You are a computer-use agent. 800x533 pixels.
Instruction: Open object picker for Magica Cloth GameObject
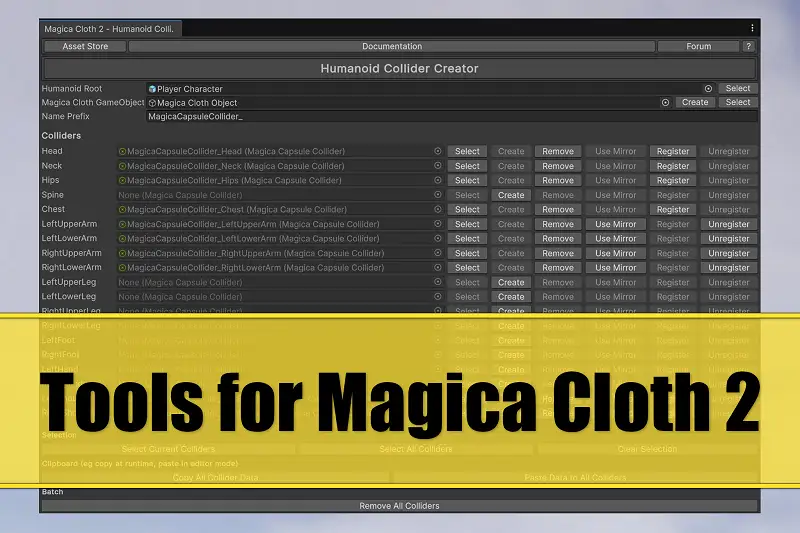pos(665,103)
